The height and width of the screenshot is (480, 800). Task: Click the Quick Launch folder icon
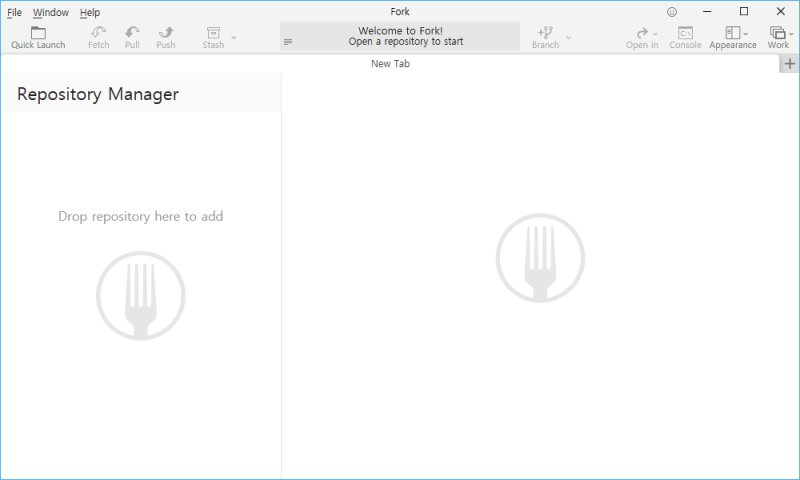(x=38, y=33)
